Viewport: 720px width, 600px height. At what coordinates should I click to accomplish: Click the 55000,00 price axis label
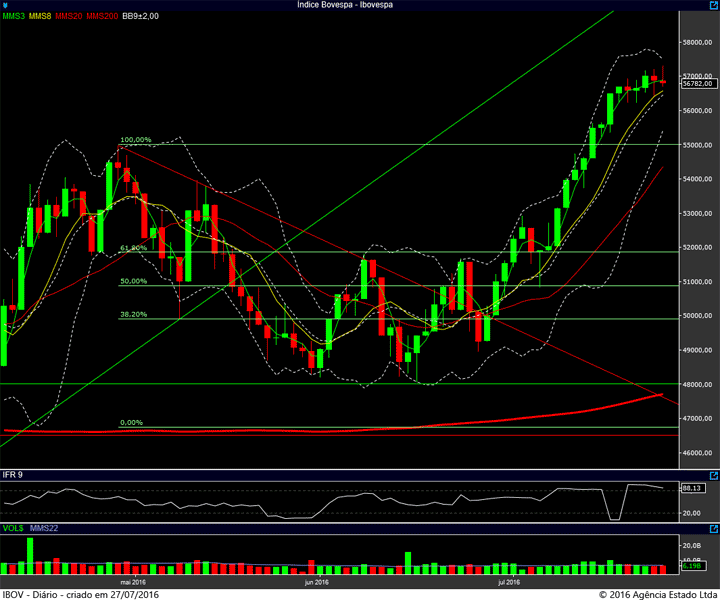pos(698,145)
